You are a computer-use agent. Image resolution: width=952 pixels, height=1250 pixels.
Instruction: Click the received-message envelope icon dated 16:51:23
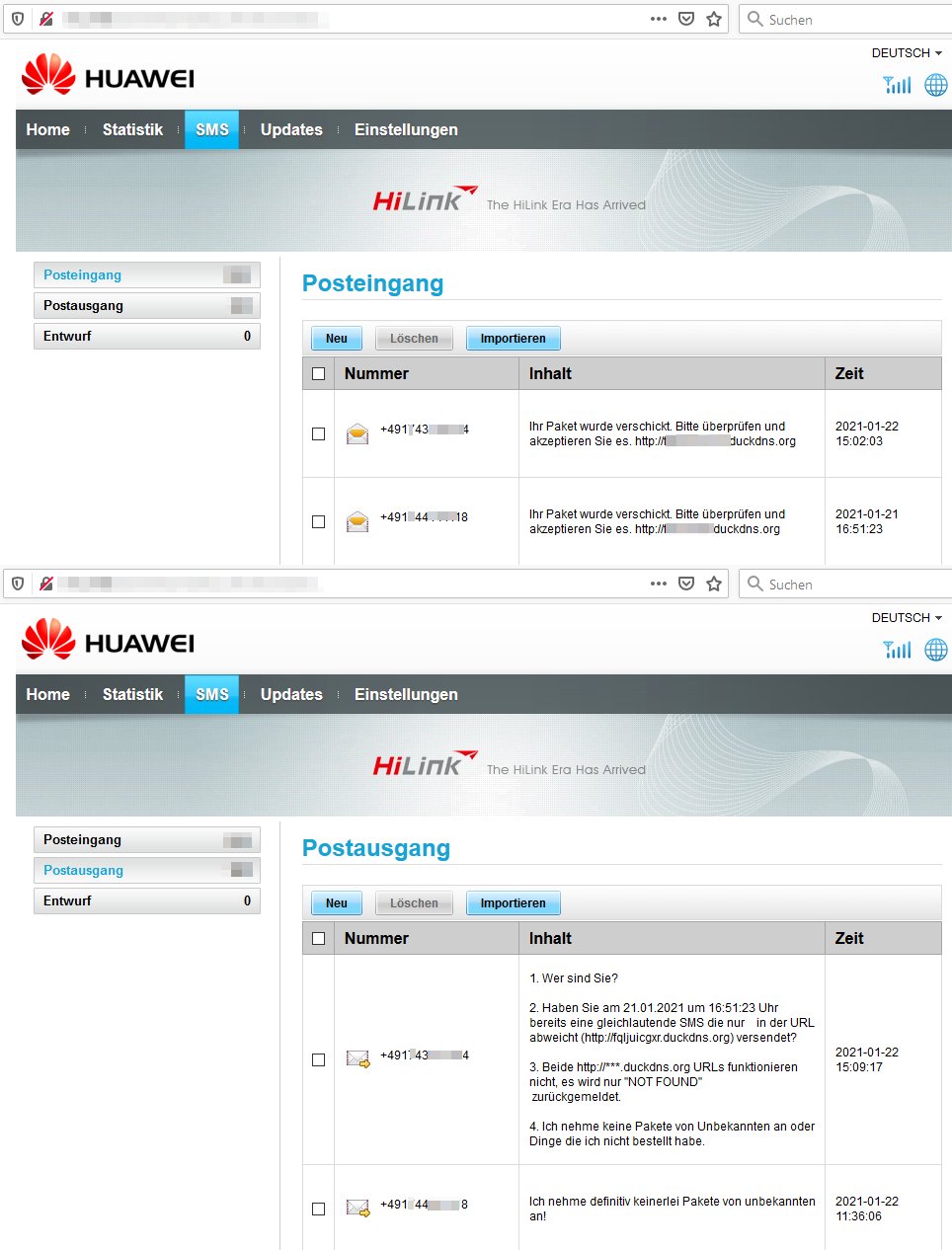click(x=357, y=522)
